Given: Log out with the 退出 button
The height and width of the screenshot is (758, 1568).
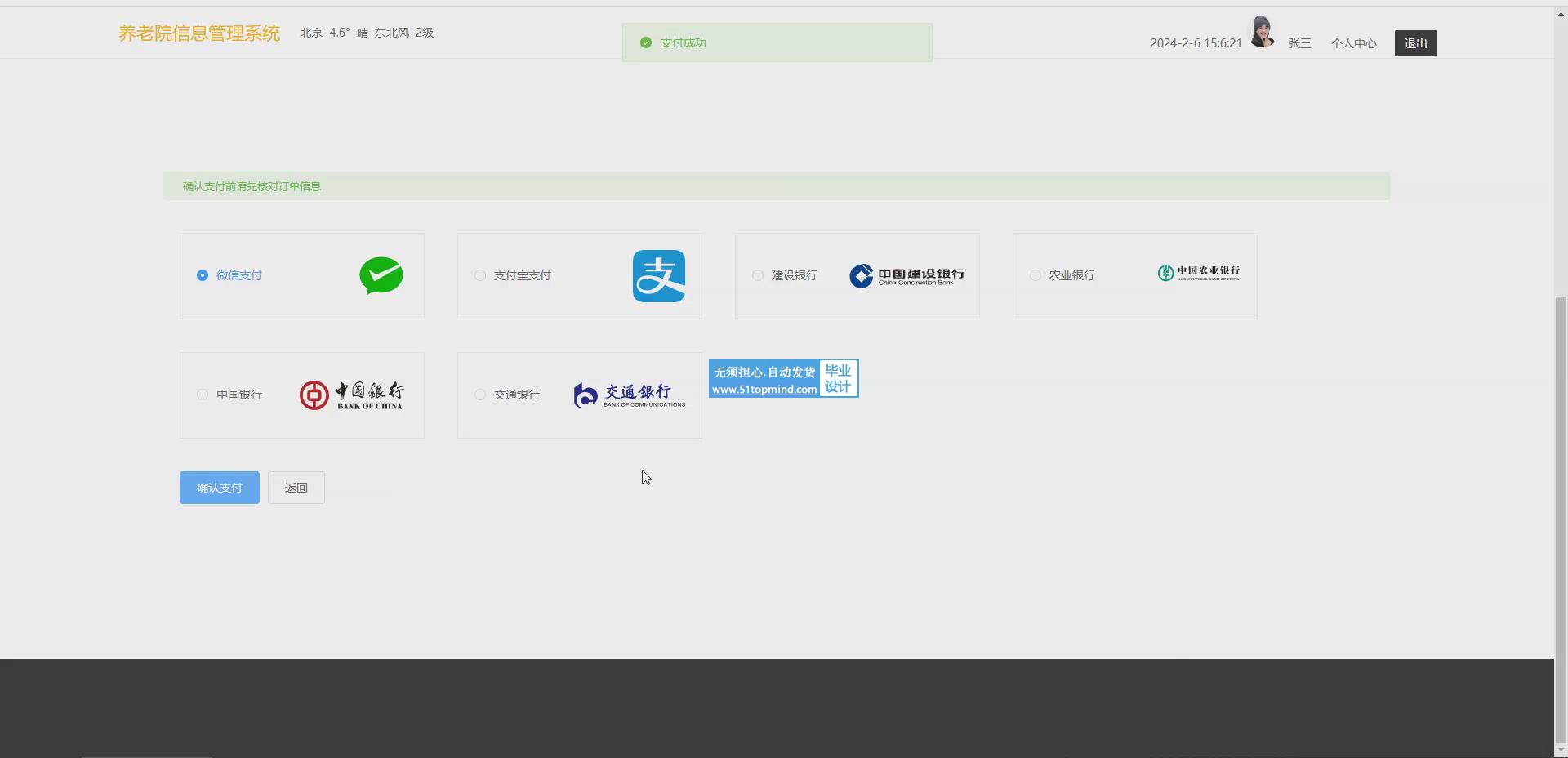Looking at the screenshot, I should (x=1415, y=43).
